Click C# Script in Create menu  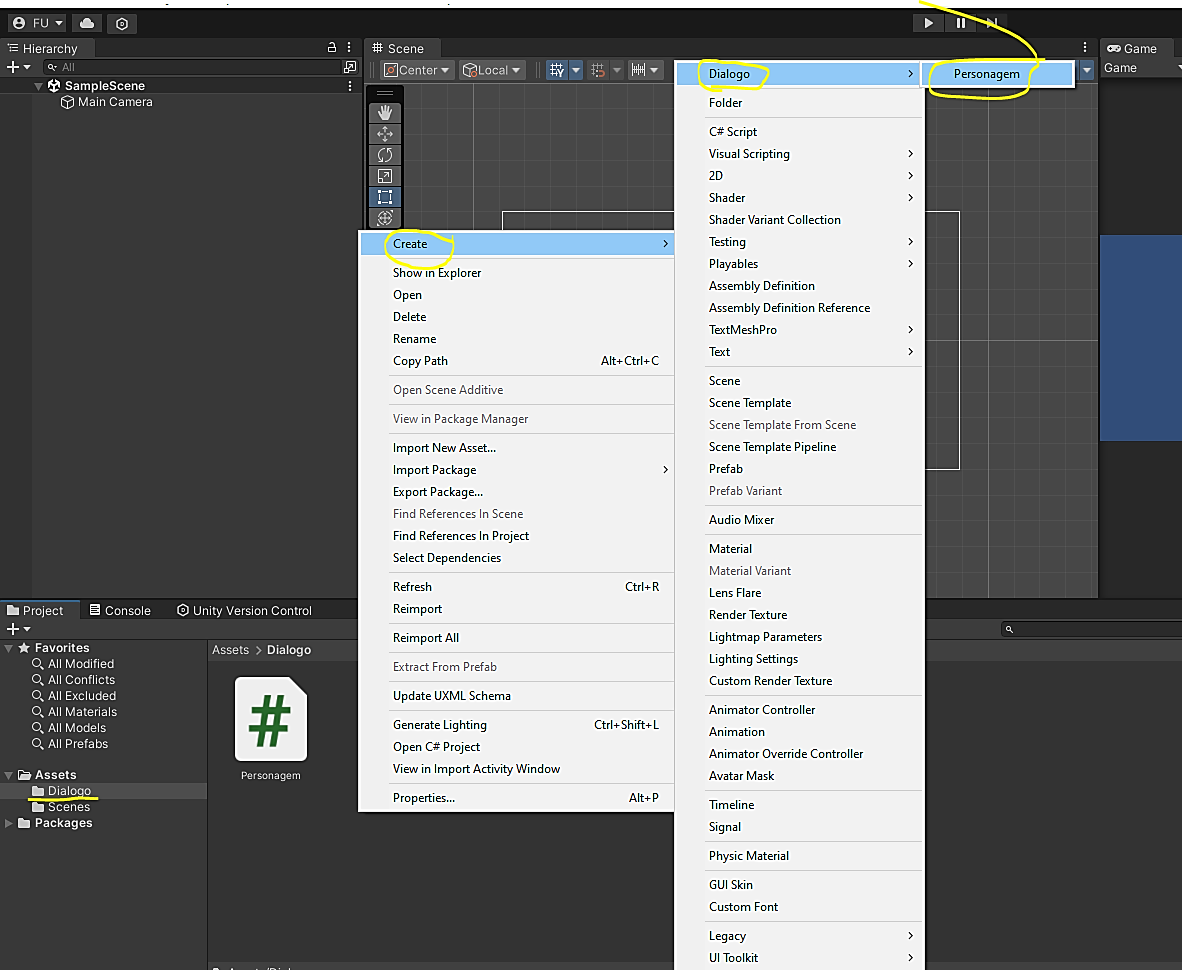pos(733,132)
